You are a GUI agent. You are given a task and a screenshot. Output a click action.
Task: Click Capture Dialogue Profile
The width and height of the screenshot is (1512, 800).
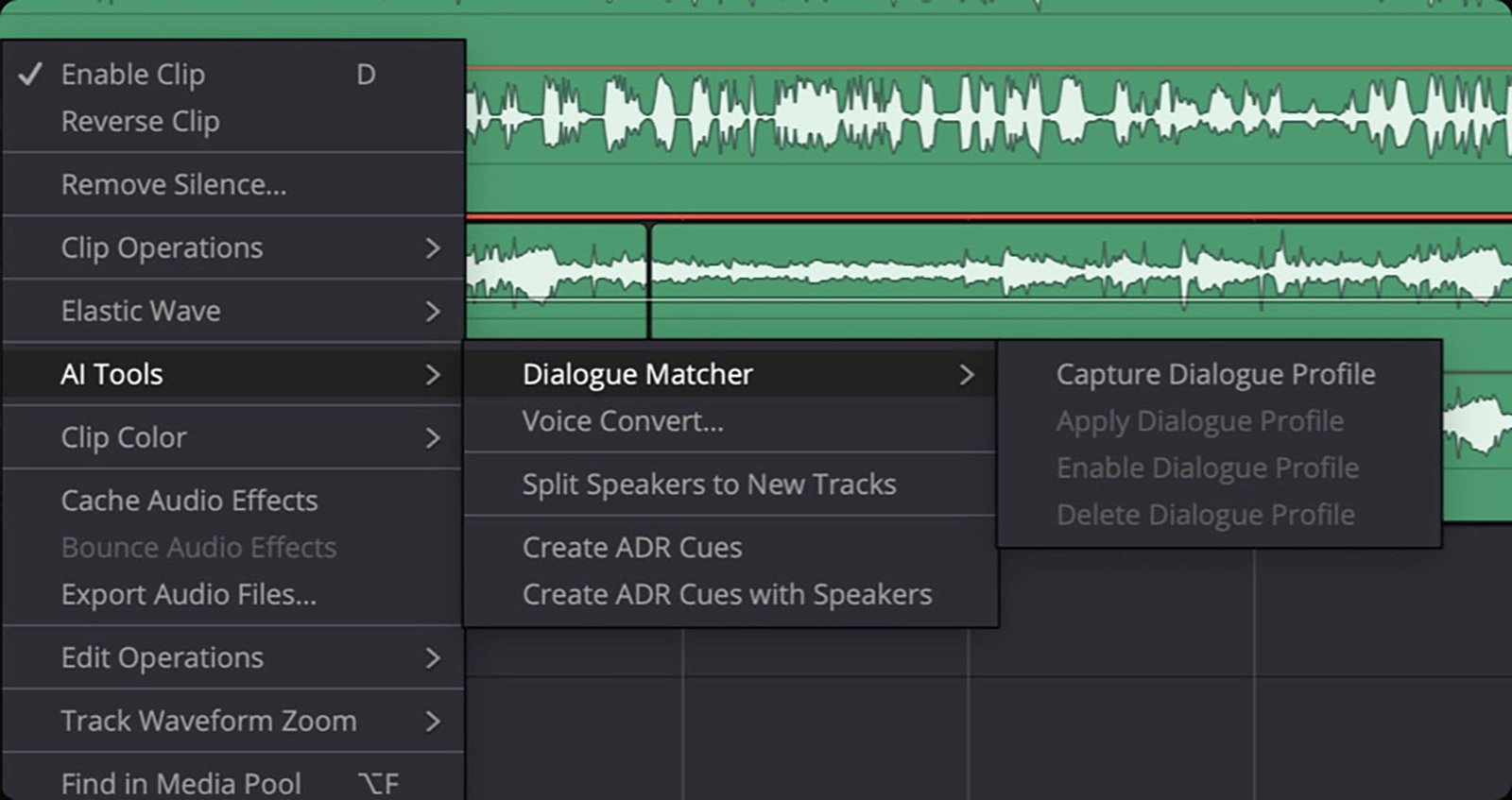click(x=1215, y=375)
